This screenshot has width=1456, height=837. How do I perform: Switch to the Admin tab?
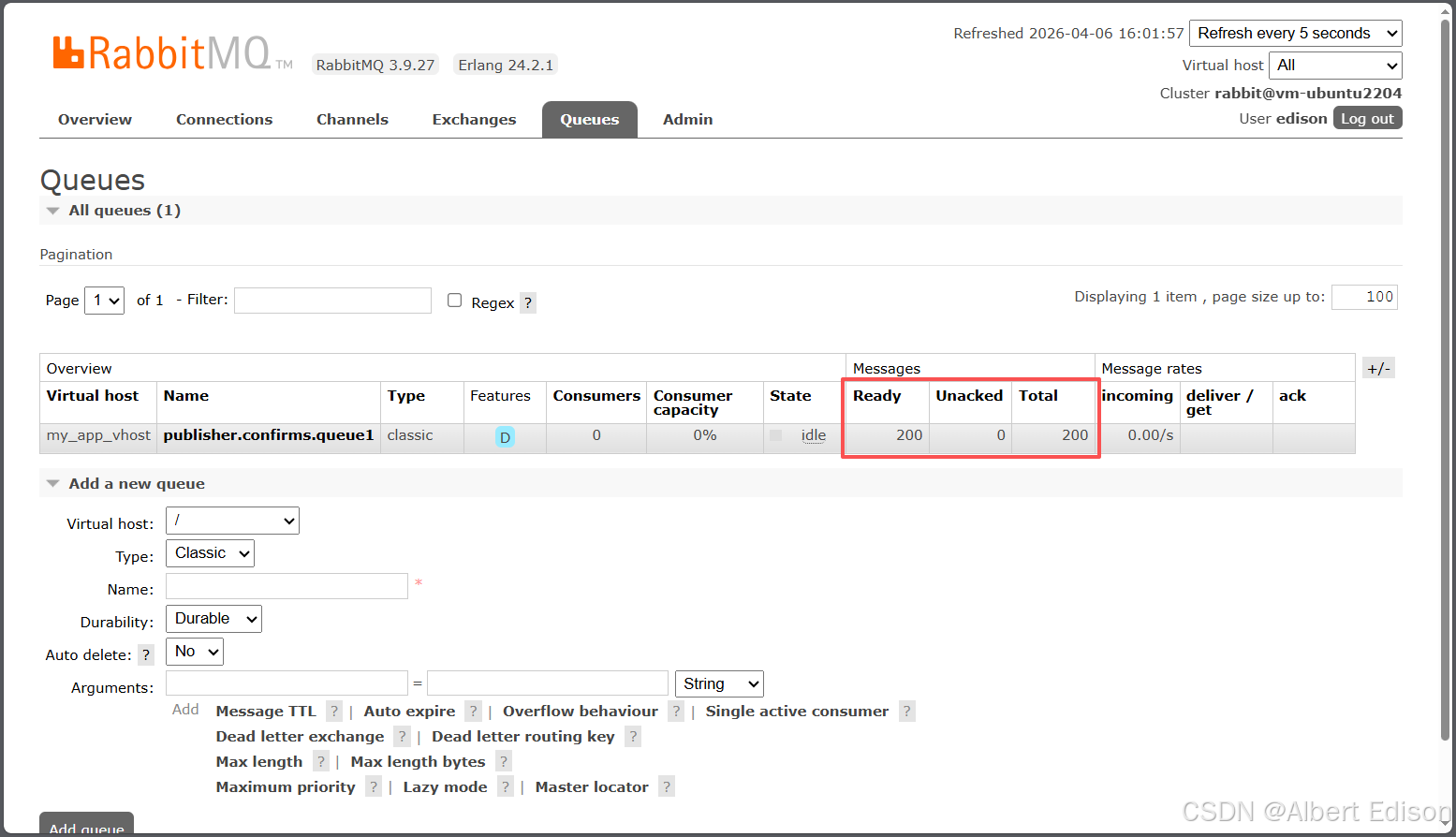tap(688, 120)
